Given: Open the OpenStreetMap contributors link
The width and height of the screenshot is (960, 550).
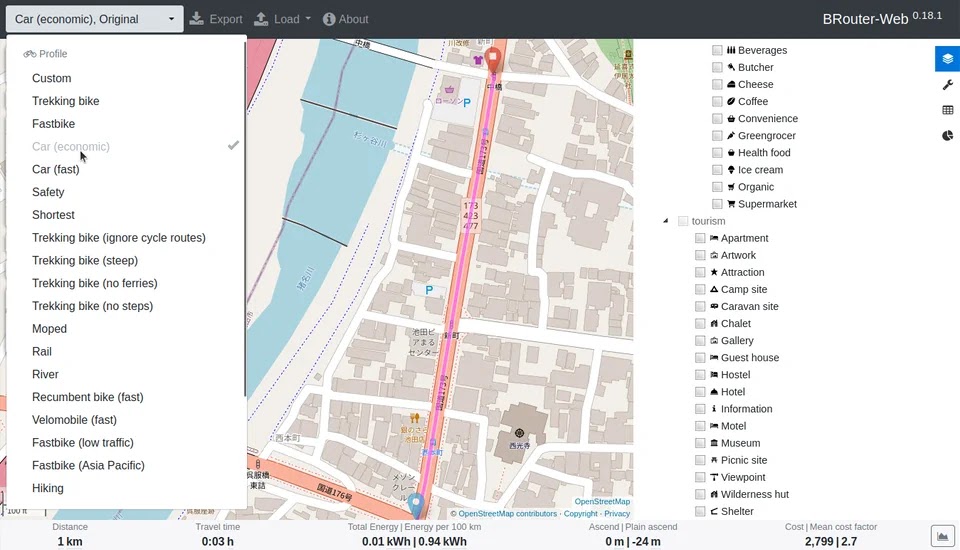Looking at the screenshot, I should 508,514.
